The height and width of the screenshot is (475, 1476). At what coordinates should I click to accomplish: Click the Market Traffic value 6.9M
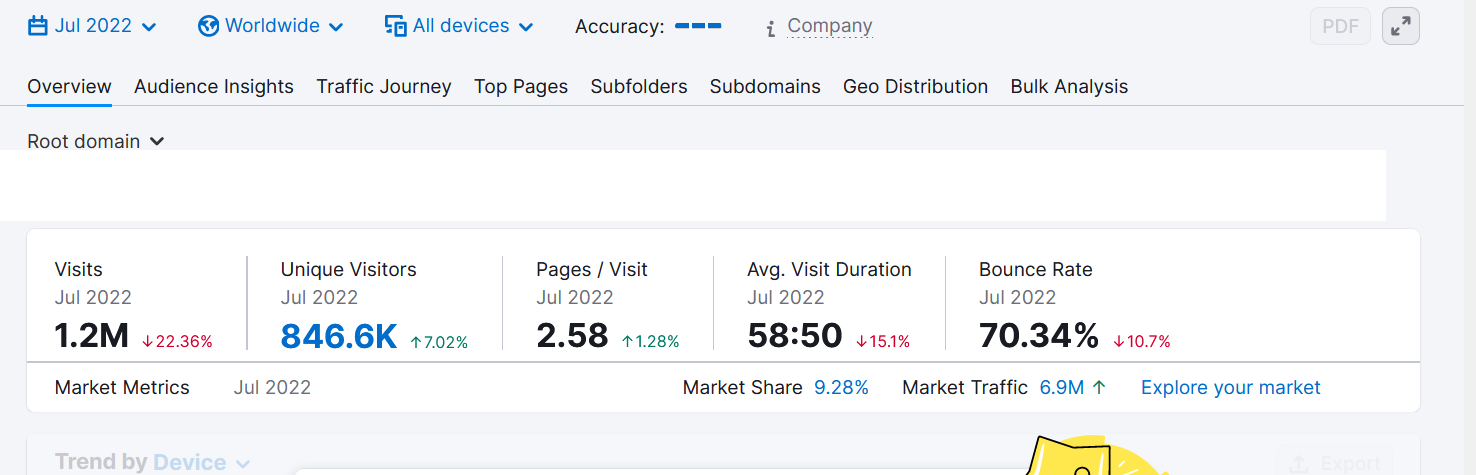coord(1062,388)
